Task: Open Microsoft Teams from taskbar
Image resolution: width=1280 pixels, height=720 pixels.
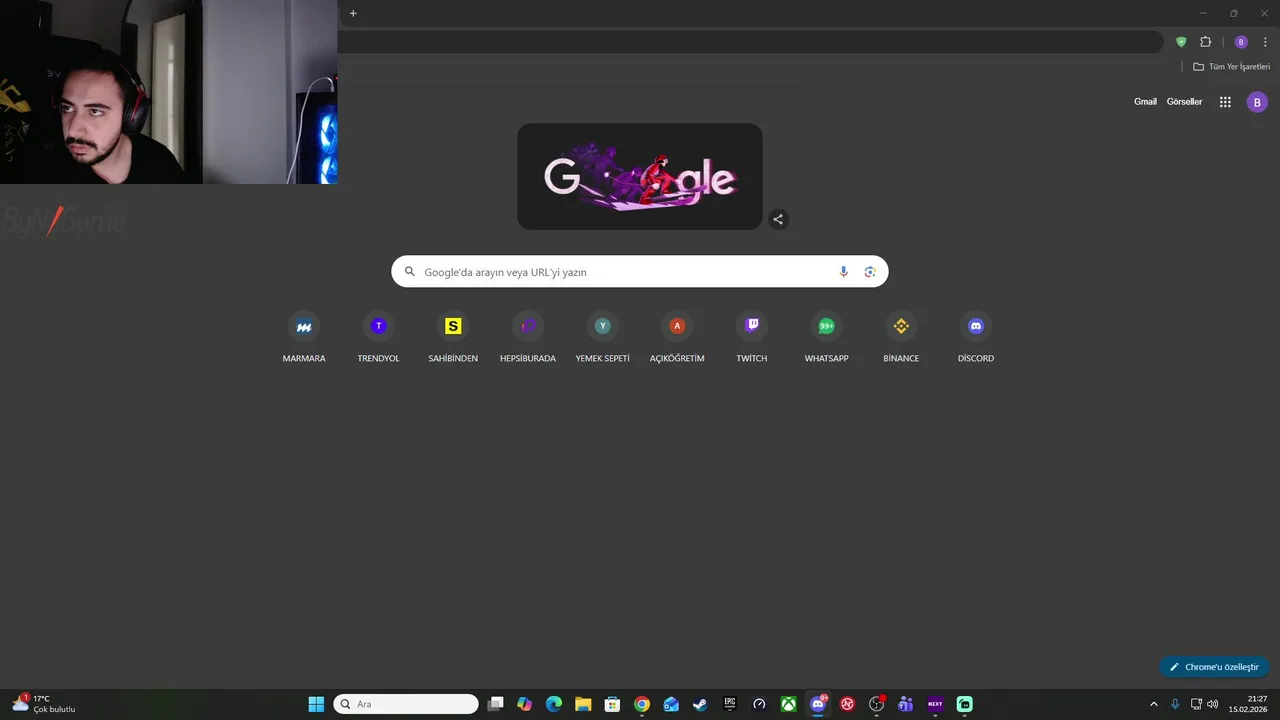Action: coord(906,704)
